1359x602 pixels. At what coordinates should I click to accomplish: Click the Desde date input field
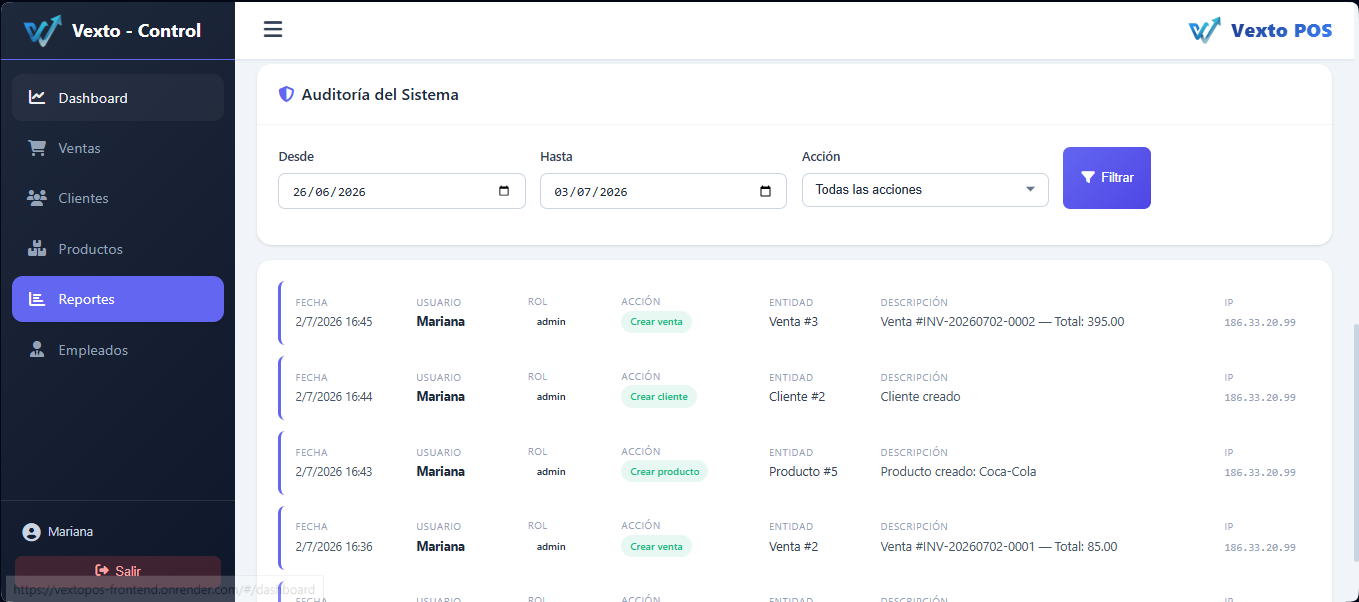point(402,191)
